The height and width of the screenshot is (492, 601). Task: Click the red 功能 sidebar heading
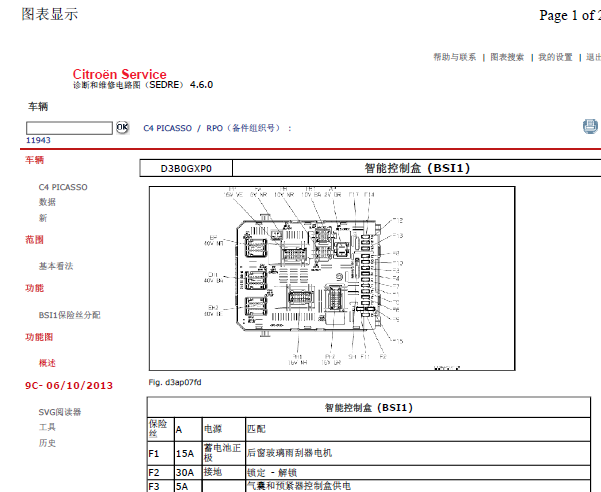(x=34, y=288)
